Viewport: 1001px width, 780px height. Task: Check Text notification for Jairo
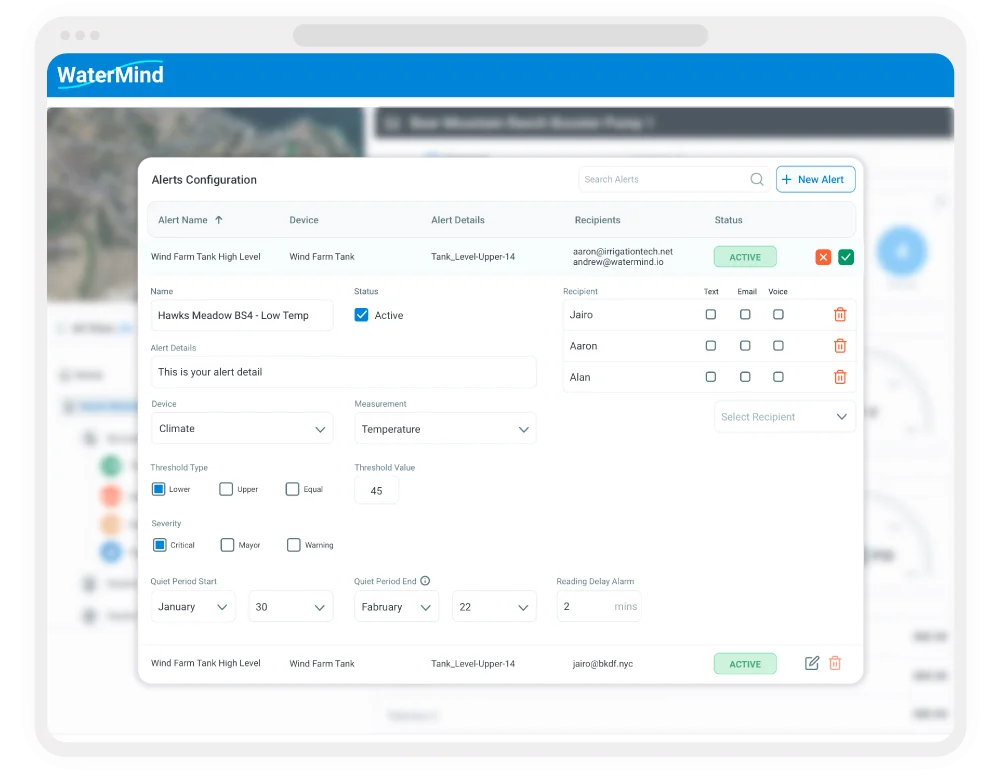click(x=711, y=314)
